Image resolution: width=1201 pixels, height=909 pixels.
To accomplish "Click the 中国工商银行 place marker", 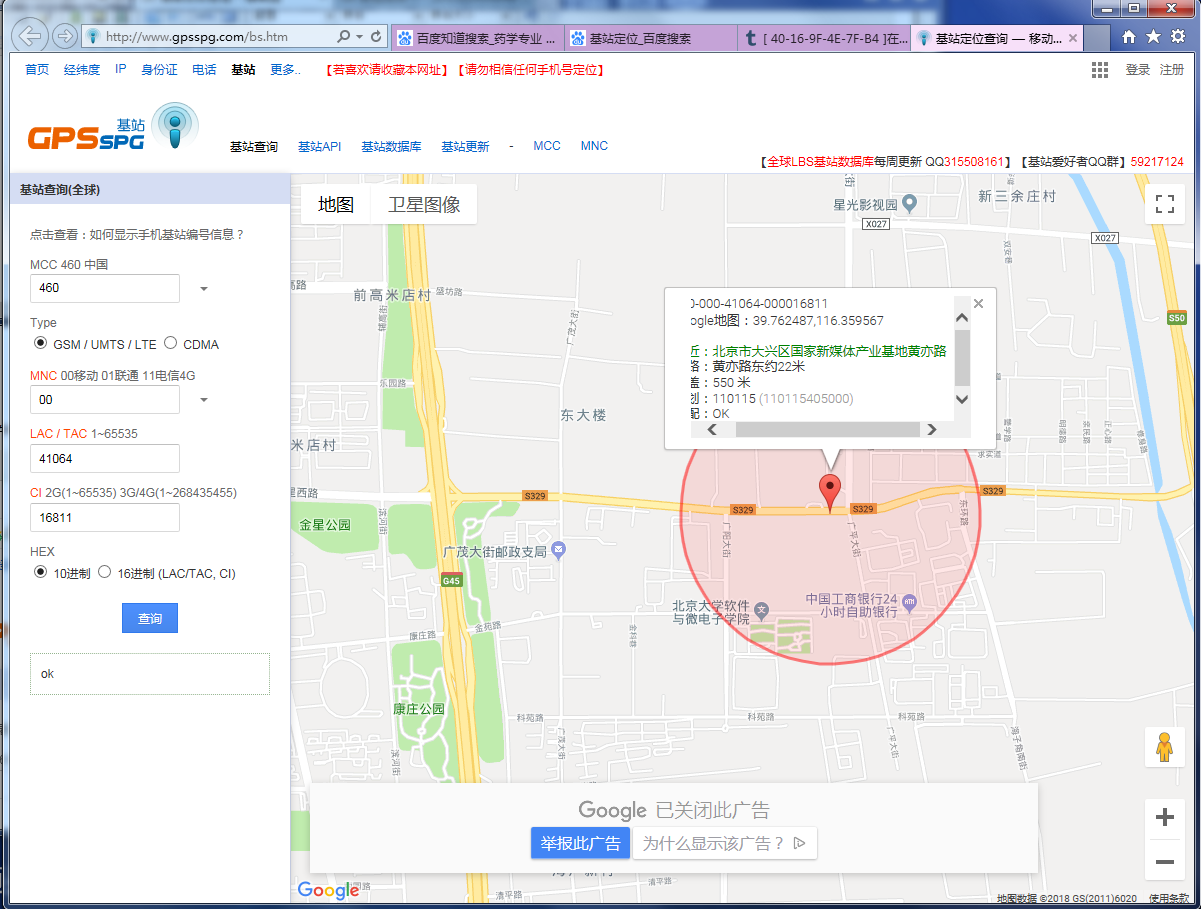I will (909, 602).
